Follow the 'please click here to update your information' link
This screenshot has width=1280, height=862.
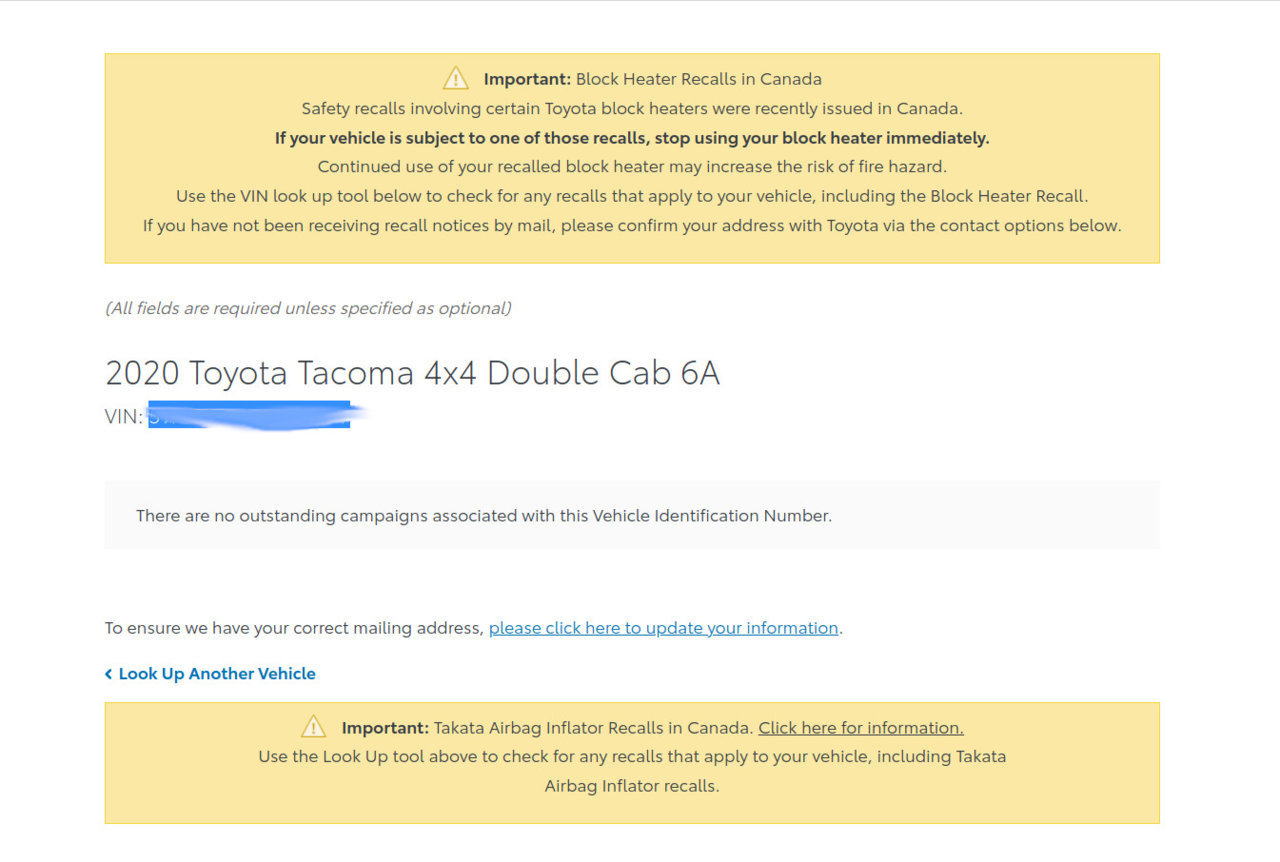(663, 628)
